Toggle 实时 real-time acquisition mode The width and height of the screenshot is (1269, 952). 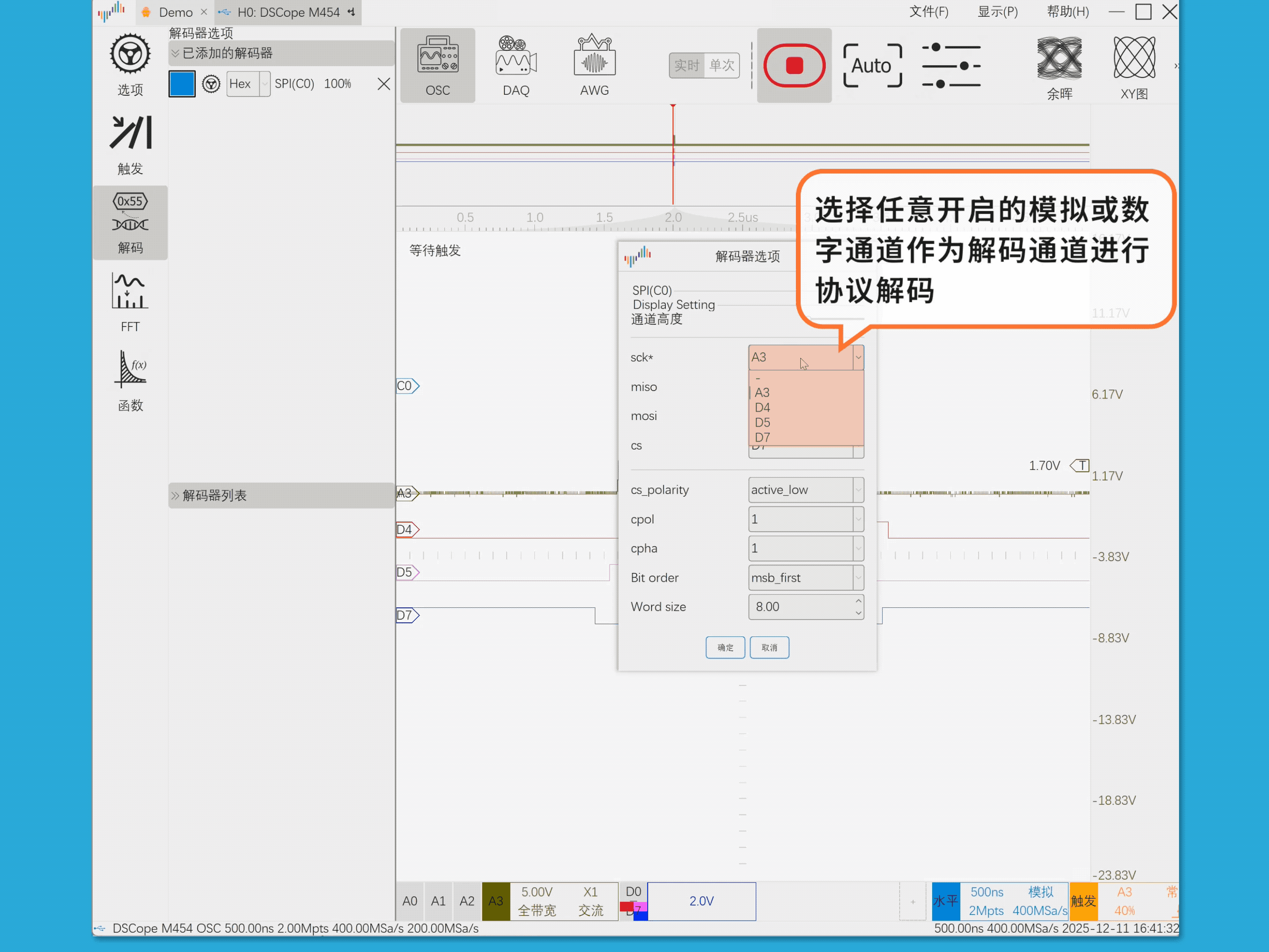(687, 65)
